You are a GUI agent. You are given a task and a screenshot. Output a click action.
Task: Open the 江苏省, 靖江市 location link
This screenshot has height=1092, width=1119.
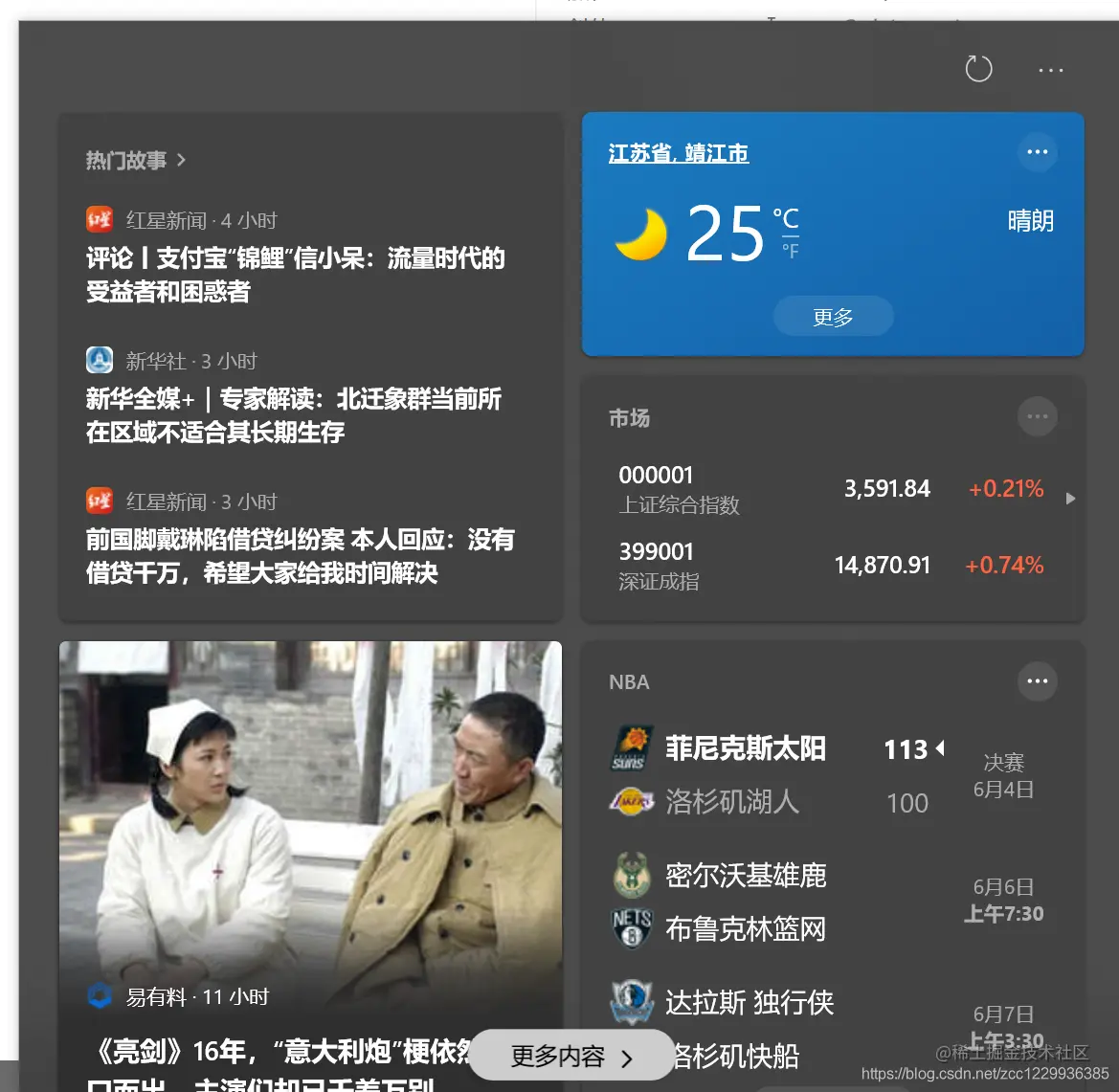(677, 152)
